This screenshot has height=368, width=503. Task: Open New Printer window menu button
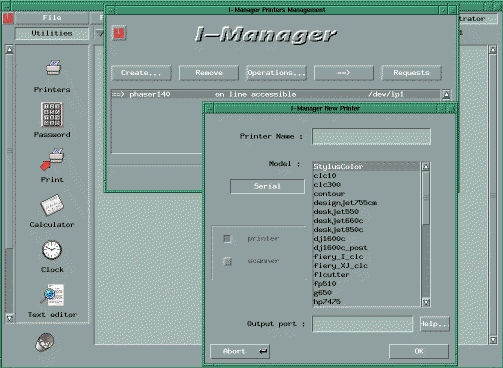[x=209, y=108]
